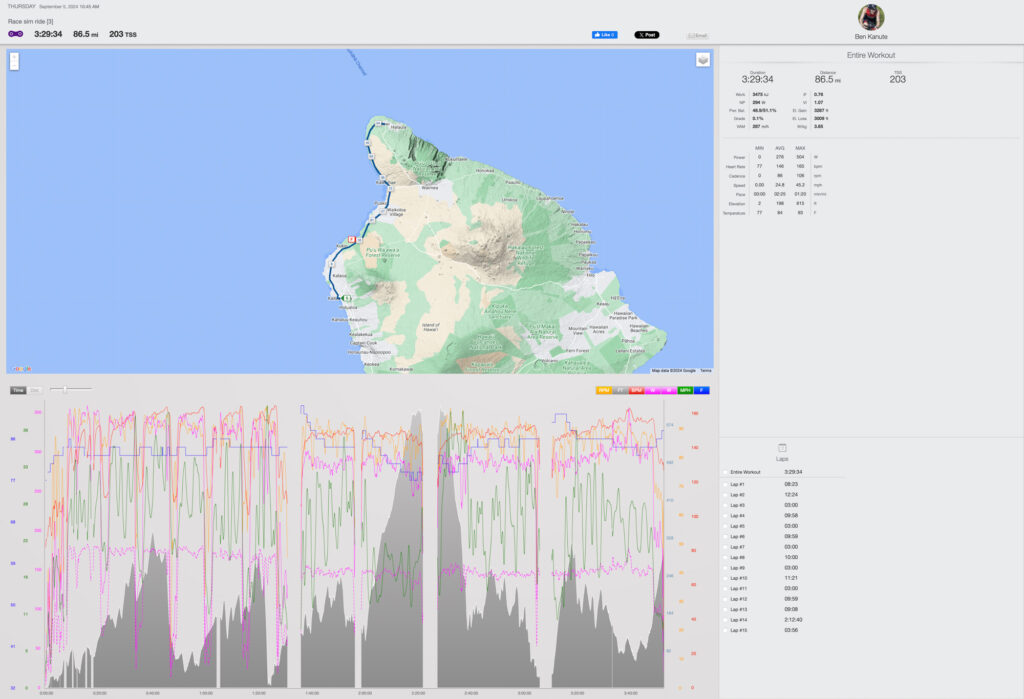Image resolution: width=1024 pixels, height=699 pixels.
Task: Toggle the orange RPM chart channel
Action: tap(604, 390)
